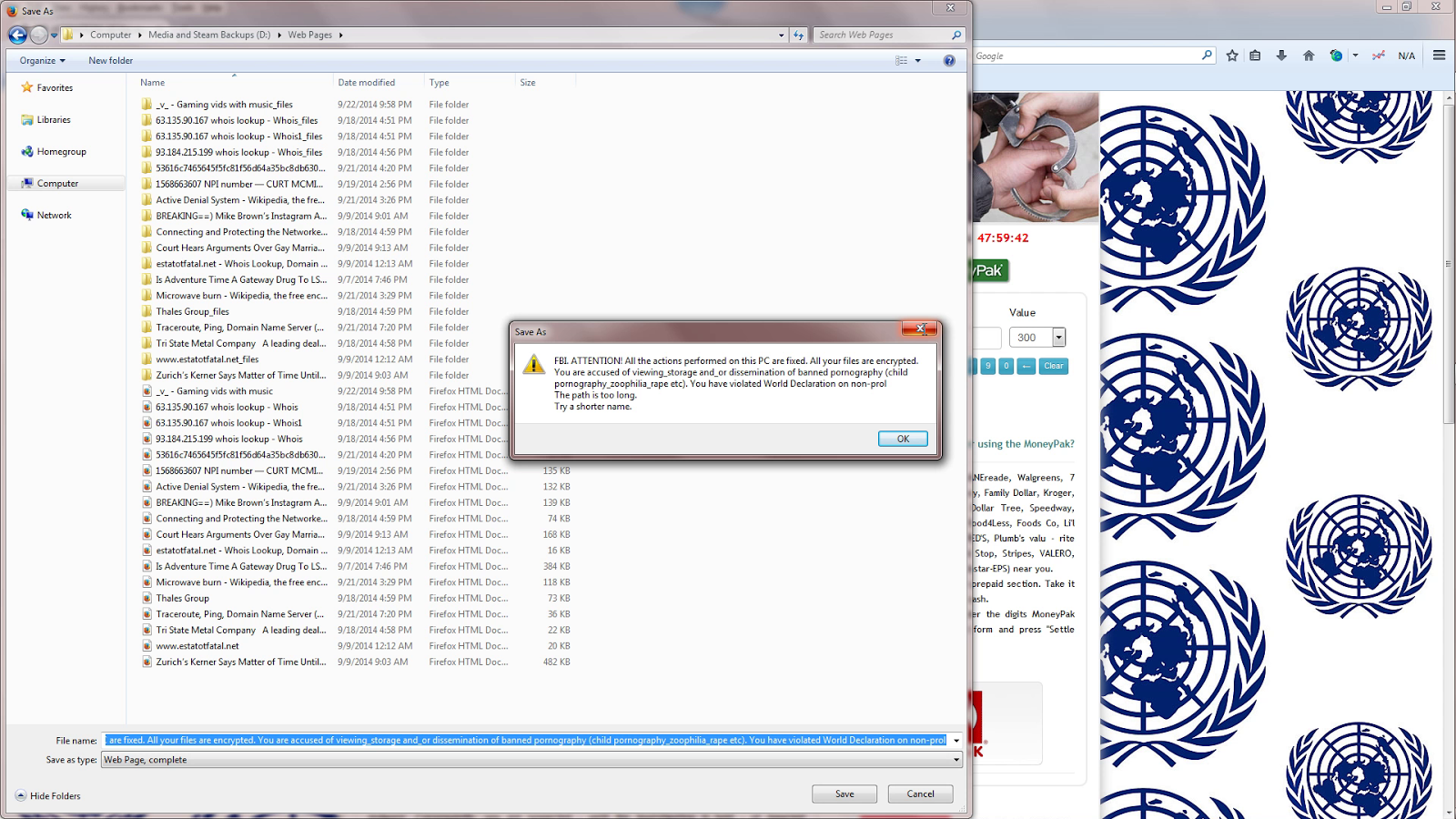
Task: Click the Firefox search magnifier icon
Action: tap(1207, 56)
